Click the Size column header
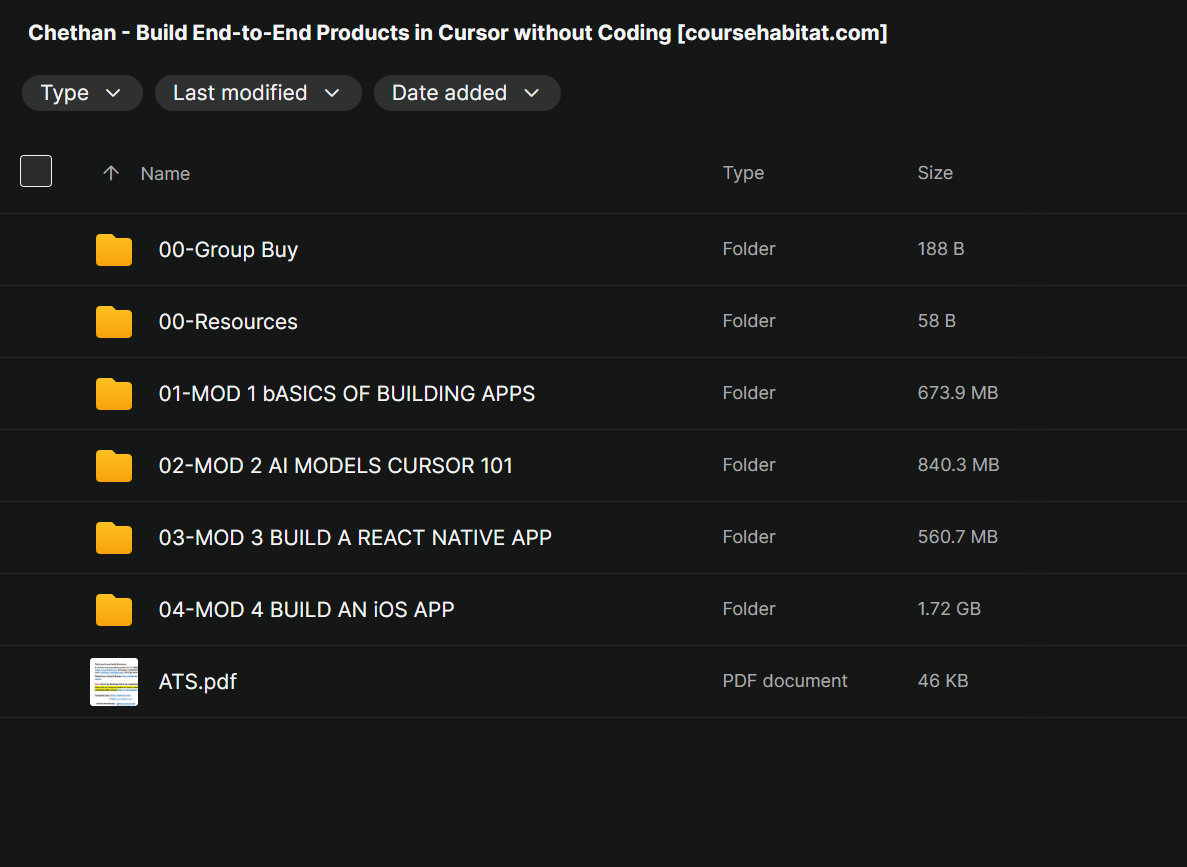Viewport: 1187px width, 867px height. pyautogui.click(x=935, y=173)
